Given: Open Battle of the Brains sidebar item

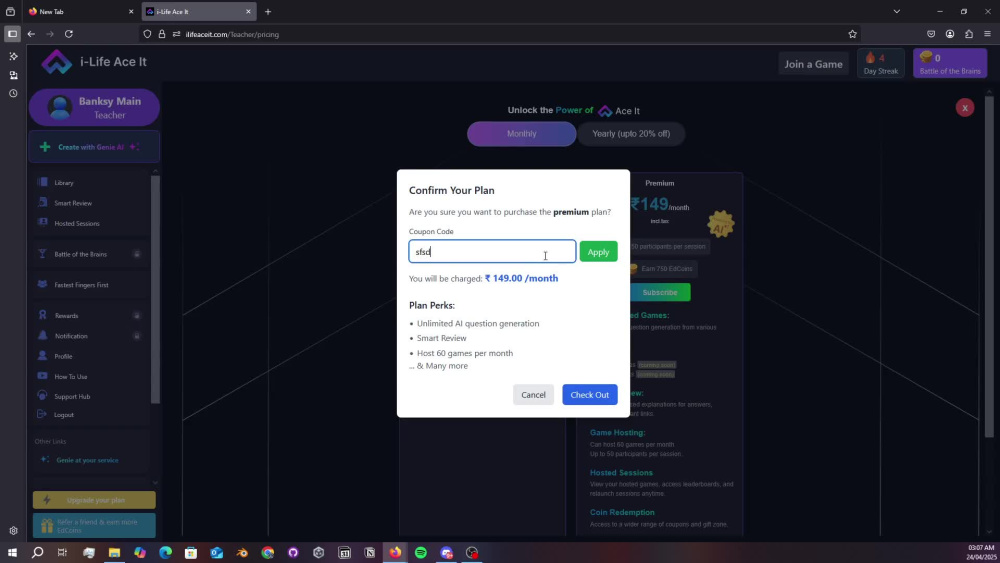Looking at the screenshot, I should click(80, 254).
